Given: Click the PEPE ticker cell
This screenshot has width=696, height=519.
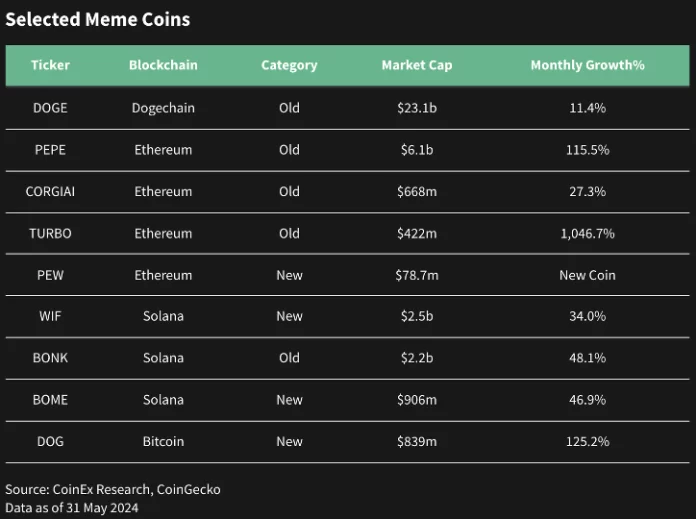Looking at the screenshot, I should click(x=50, y=150).
